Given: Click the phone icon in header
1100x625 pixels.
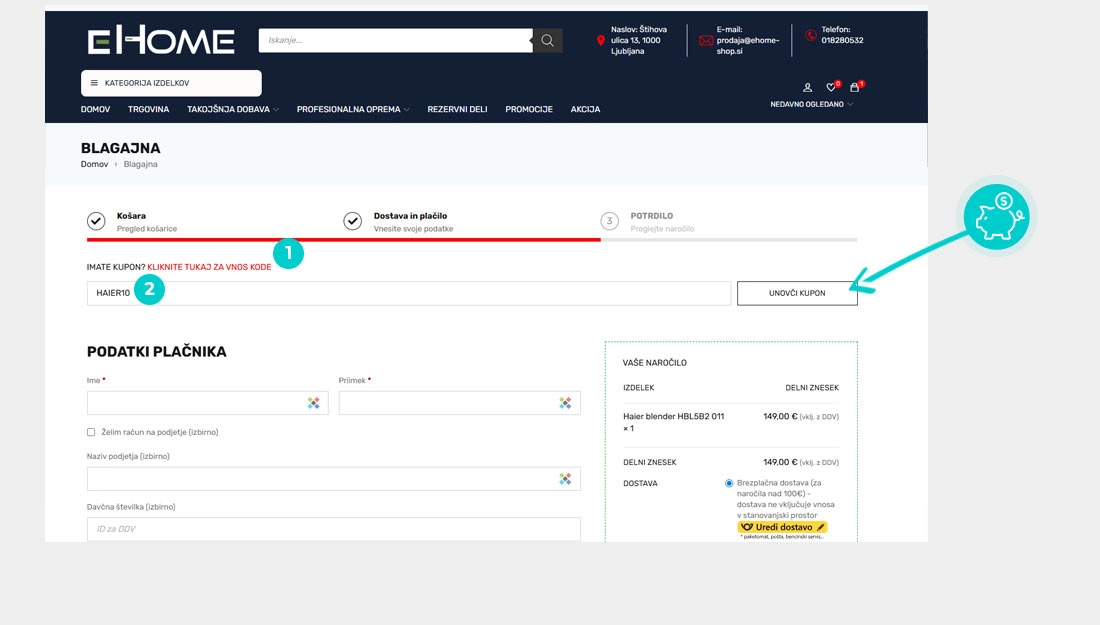Looking at the screenshot, I should point(810,35).
